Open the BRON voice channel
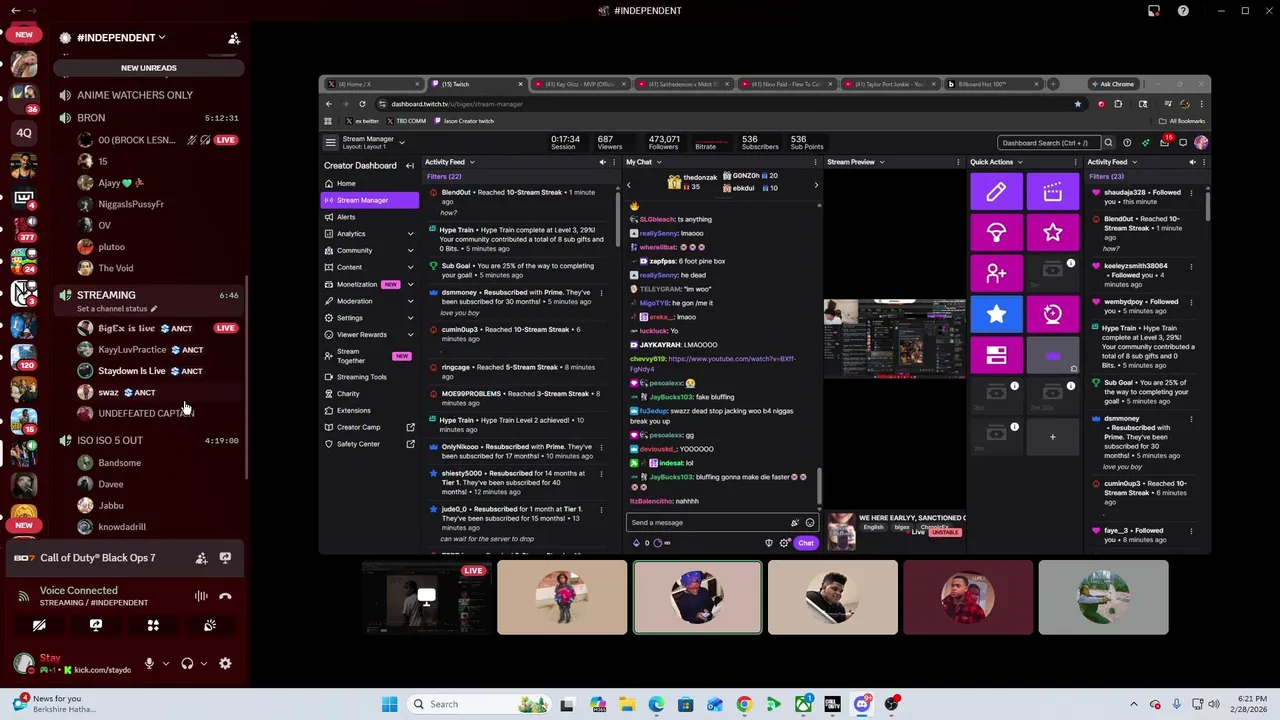The image size is (1280, 720). pos(148,118)
